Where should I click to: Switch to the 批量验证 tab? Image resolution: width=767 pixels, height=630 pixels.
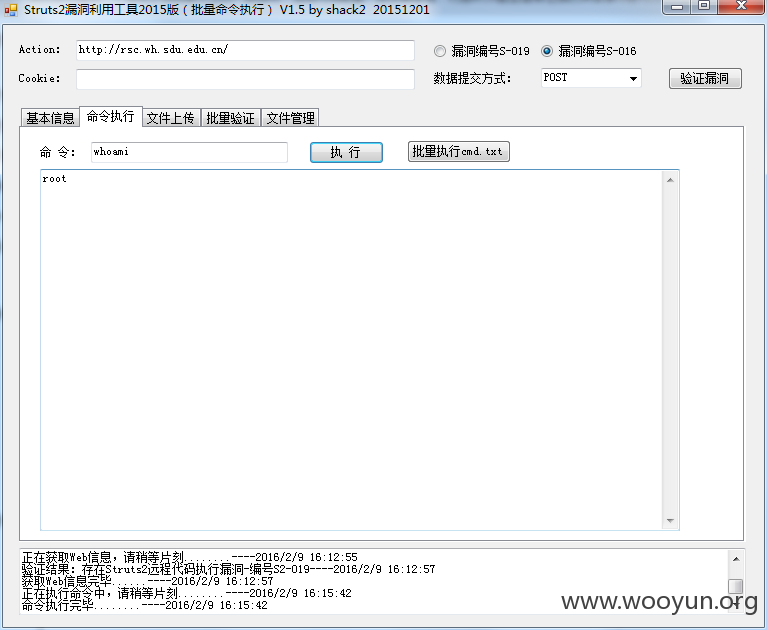230,118
